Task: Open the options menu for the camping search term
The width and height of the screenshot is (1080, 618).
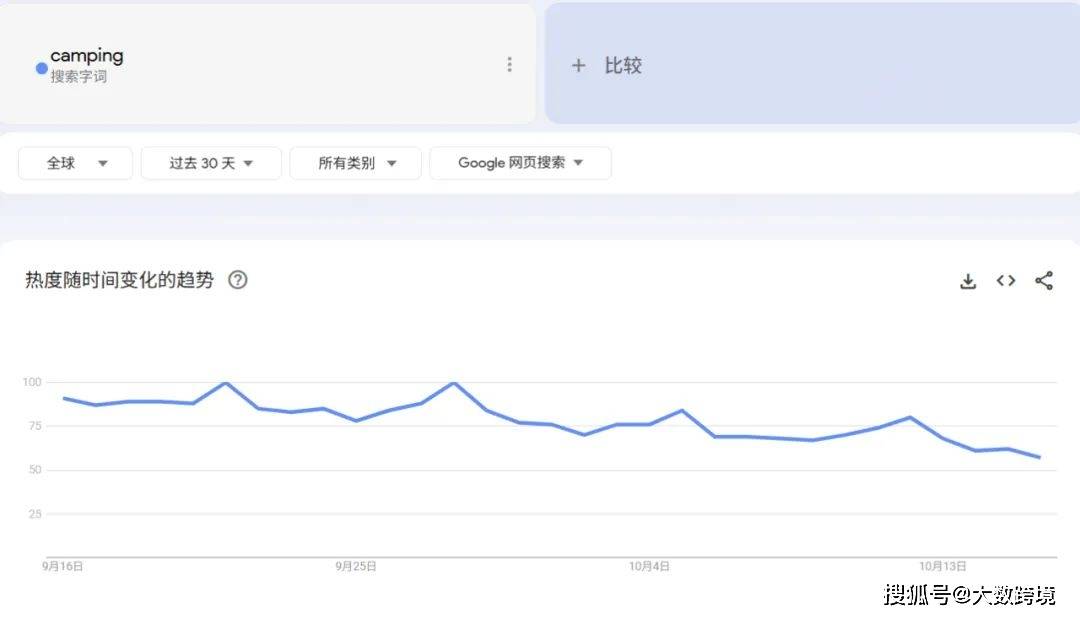Action: 510,64
